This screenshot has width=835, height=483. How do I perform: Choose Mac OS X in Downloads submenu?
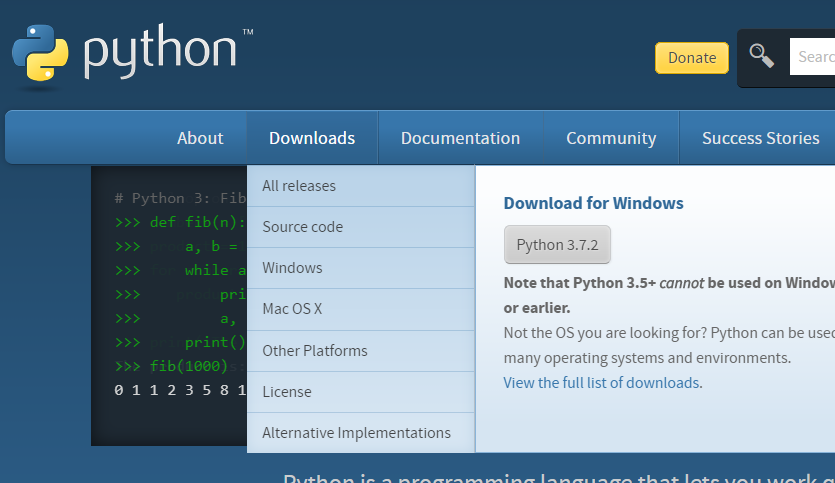(x=361, y=309)
